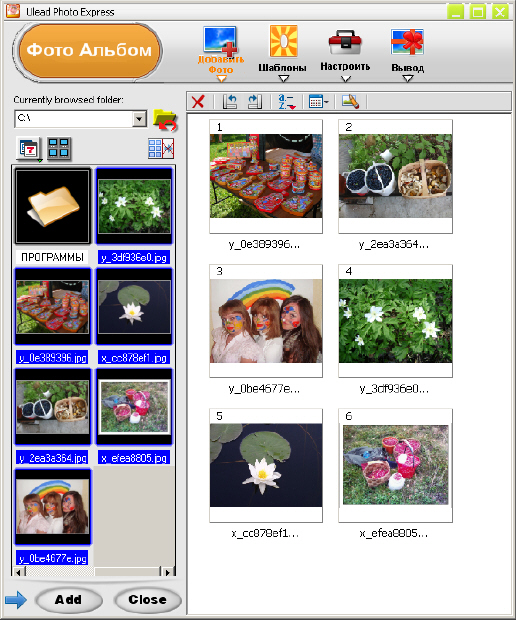
Task: Click the A-Z sort icon
Action: point(287,102)
